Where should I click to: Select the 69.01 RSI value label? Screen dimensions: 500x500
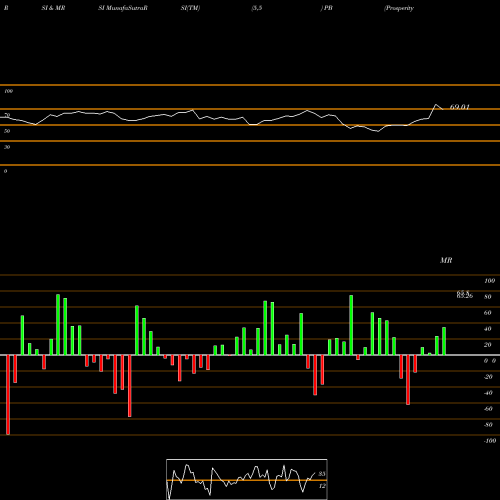click(460, 107)
